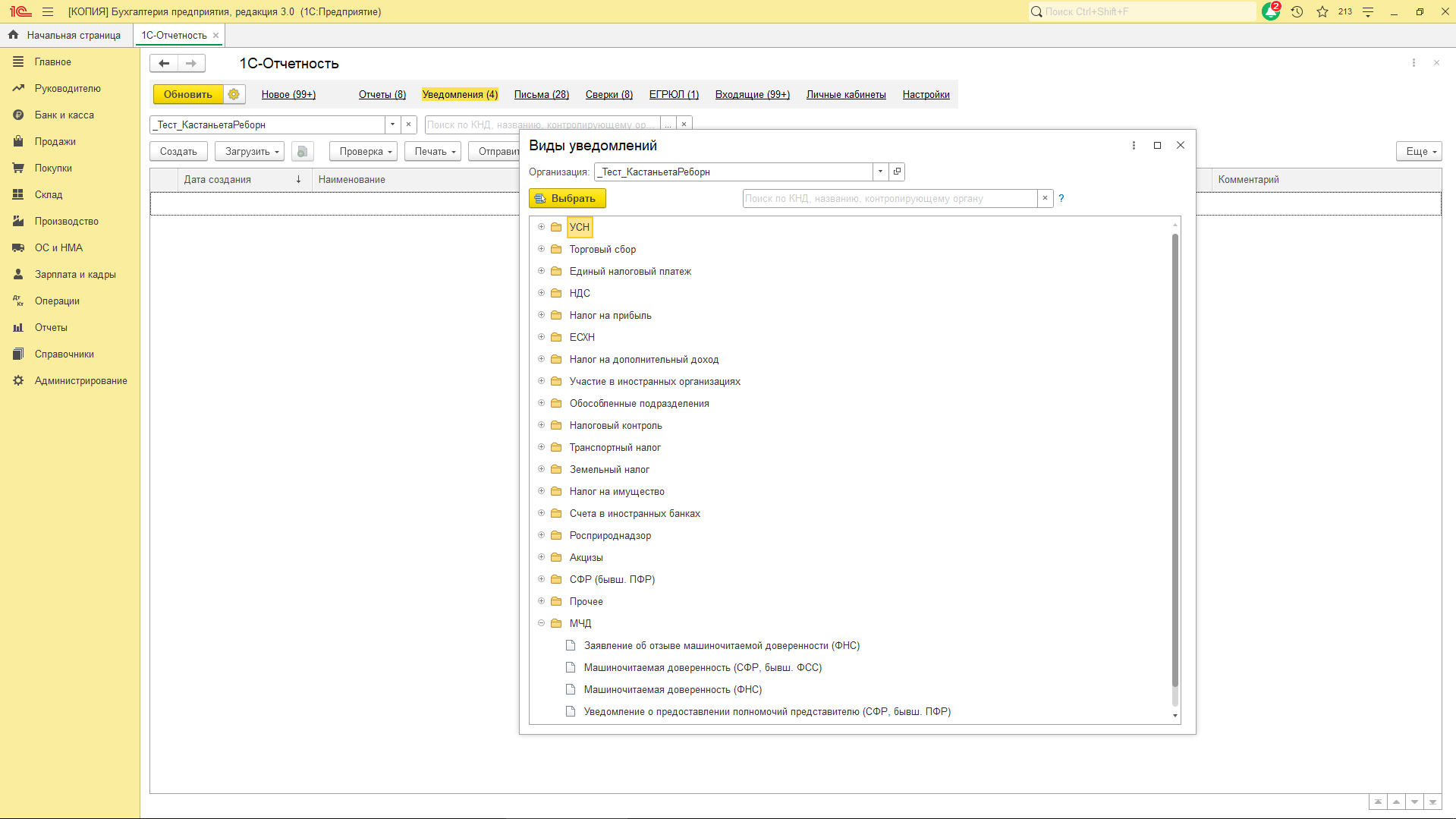
Task: Switch to Сверки (8) section
Action: click(x=609, y=95)
